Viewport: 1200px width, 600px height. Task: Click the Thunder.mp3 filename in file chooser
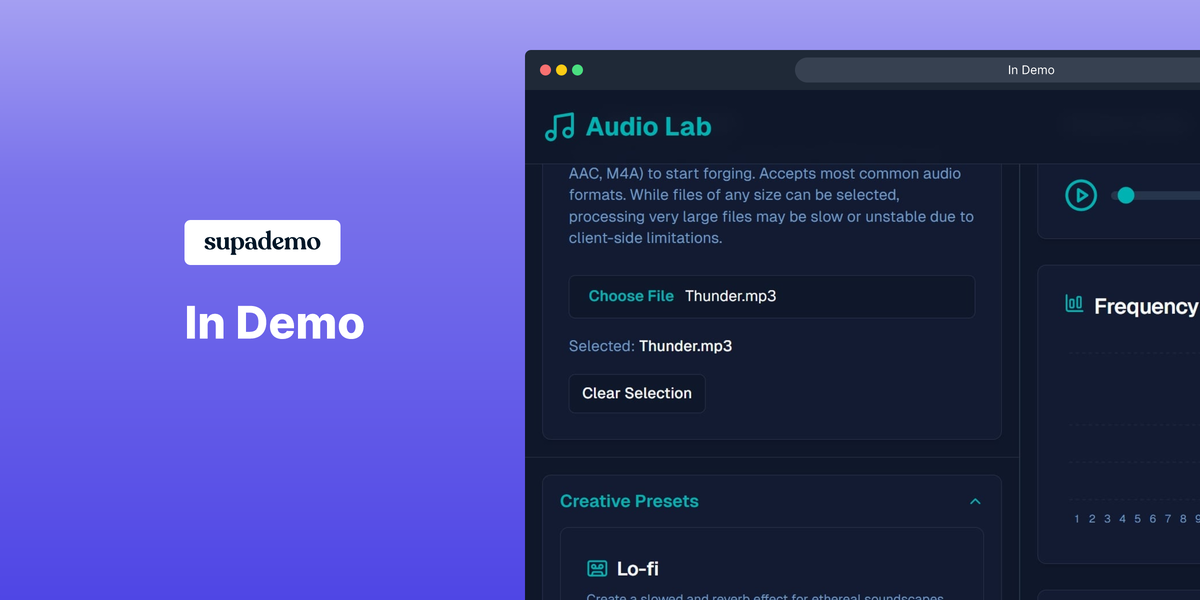point(730,296)
